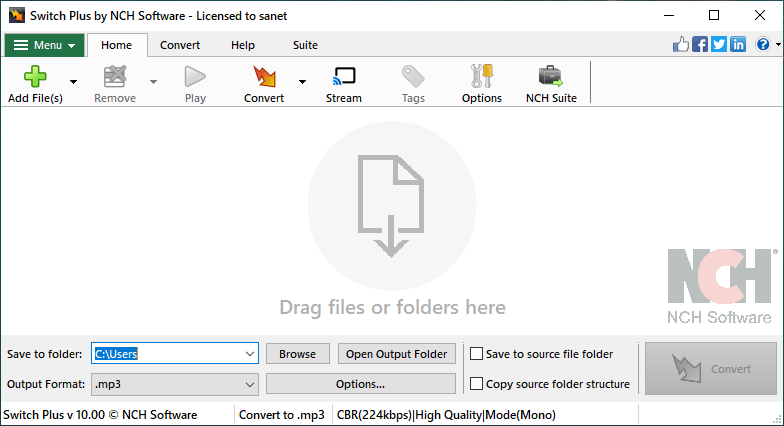Open Options with the wrench and screwdriver icon
This screenshot has width=784, height=426.
coord(482,76)
